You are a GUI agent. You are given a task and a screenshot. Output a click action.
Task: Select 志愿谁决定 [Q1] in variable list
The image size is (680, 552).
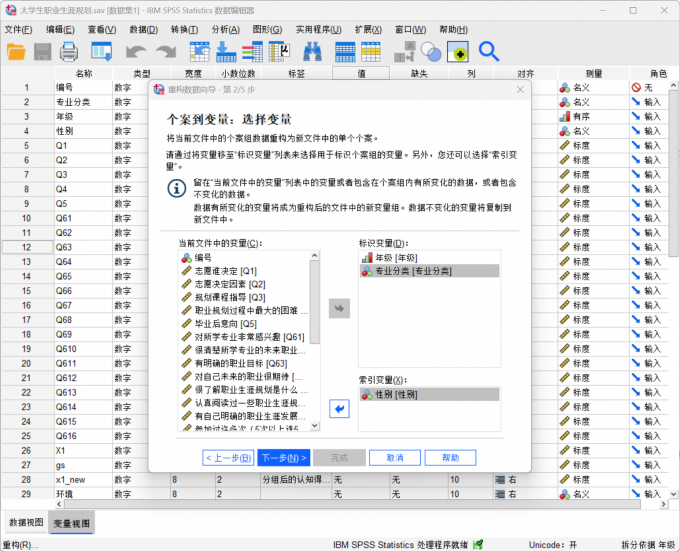point(244,271)
